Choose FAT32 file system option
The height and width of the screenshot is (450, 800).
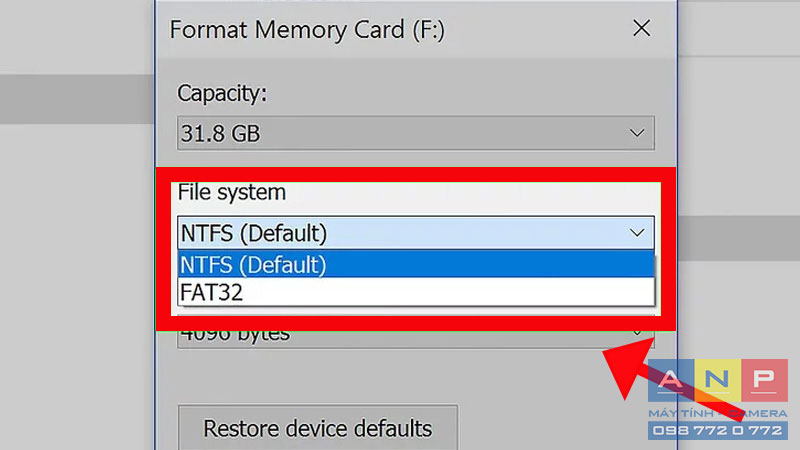[x=415, y=292]
